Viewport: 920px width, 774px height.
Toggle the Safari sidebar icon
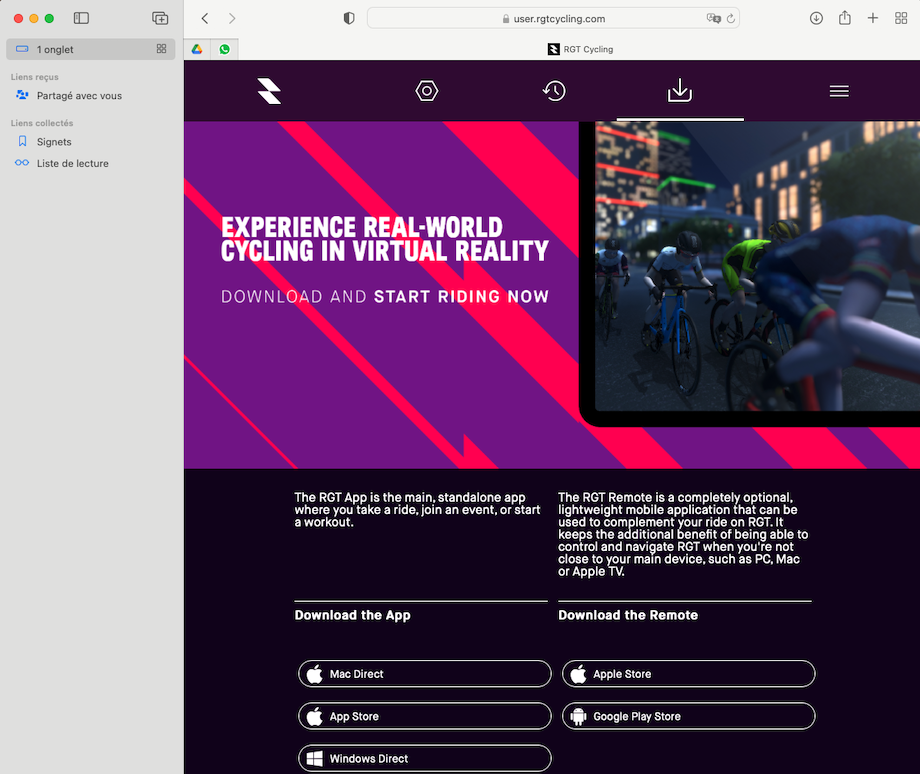pyautogui.click(x=82, y=18)
